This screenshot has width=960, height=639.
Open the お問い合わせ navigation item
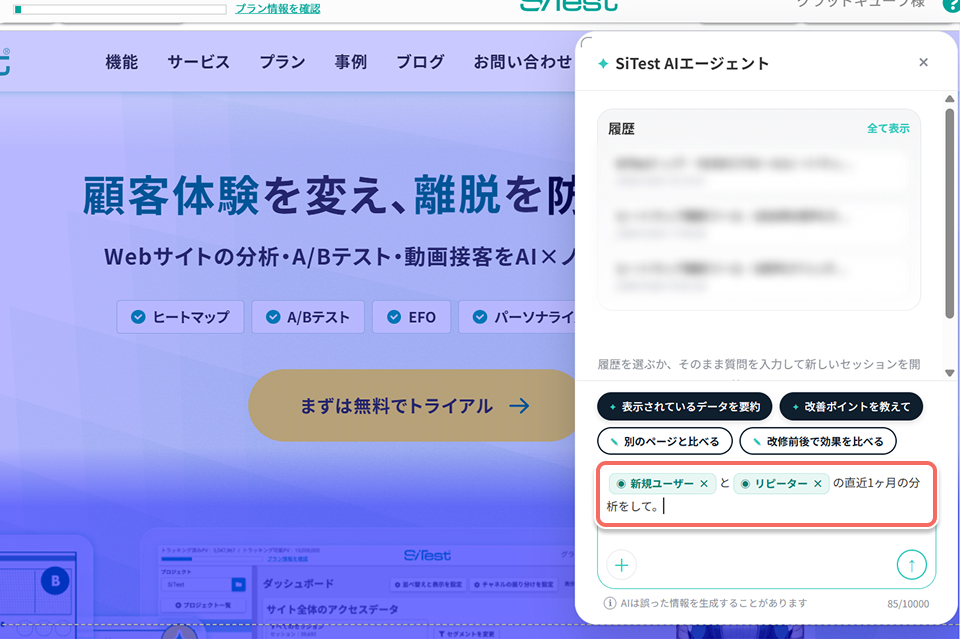tap(523, 62)
